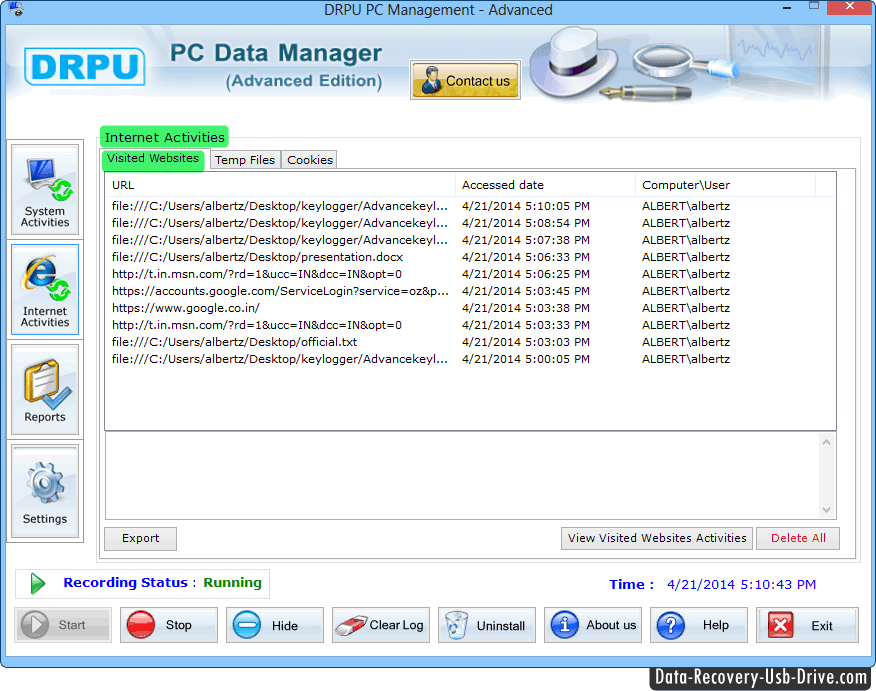Click the red Stop recording button
876x691 pixels.
pyautogui.click(x=169, y=625)
